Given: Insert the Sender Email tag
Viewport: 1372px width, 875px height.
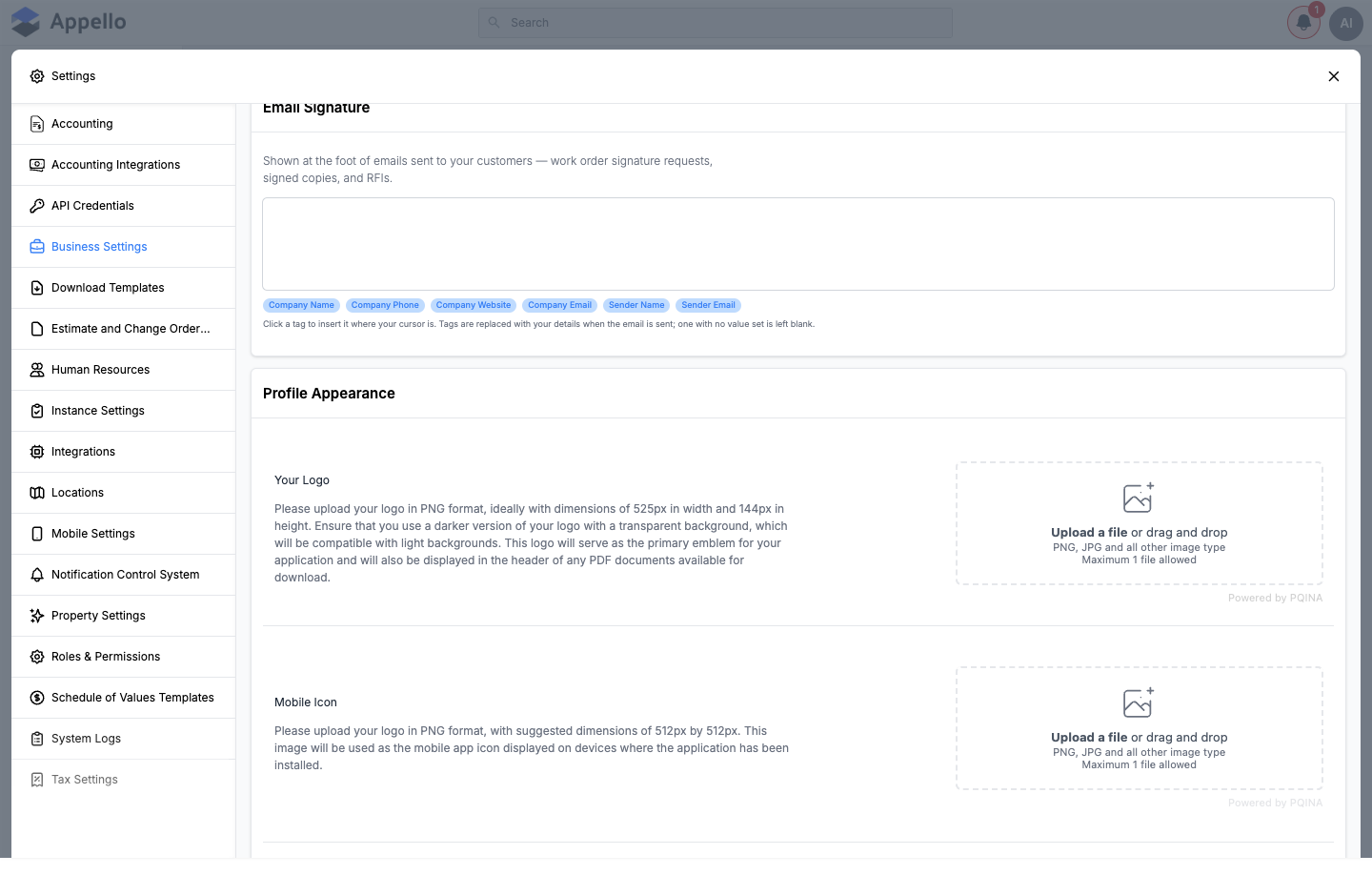Looking at the screenshot, I should click(x=708, y=305).
